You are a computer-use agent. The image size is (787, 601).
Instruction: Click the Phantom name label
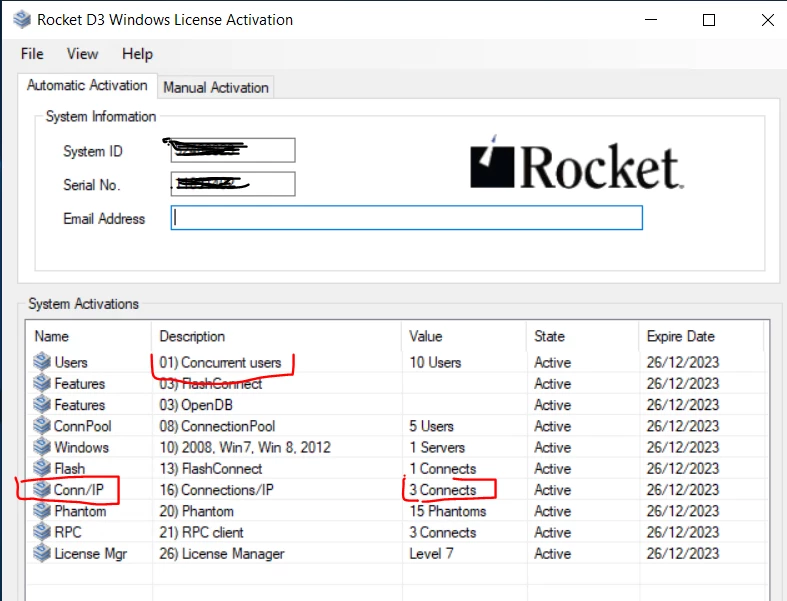(x=80, y=511)
